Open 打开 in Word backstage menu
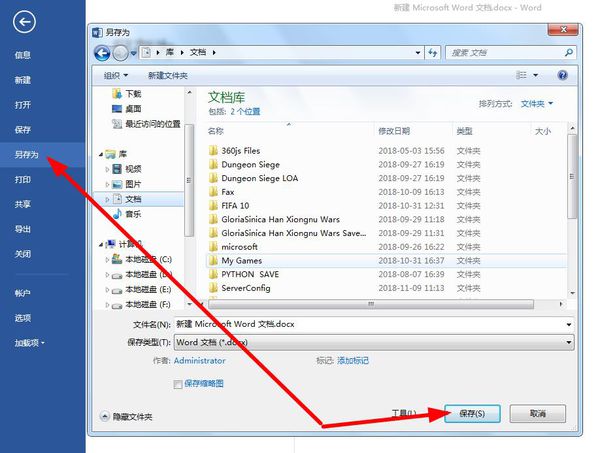 (23, 104)
